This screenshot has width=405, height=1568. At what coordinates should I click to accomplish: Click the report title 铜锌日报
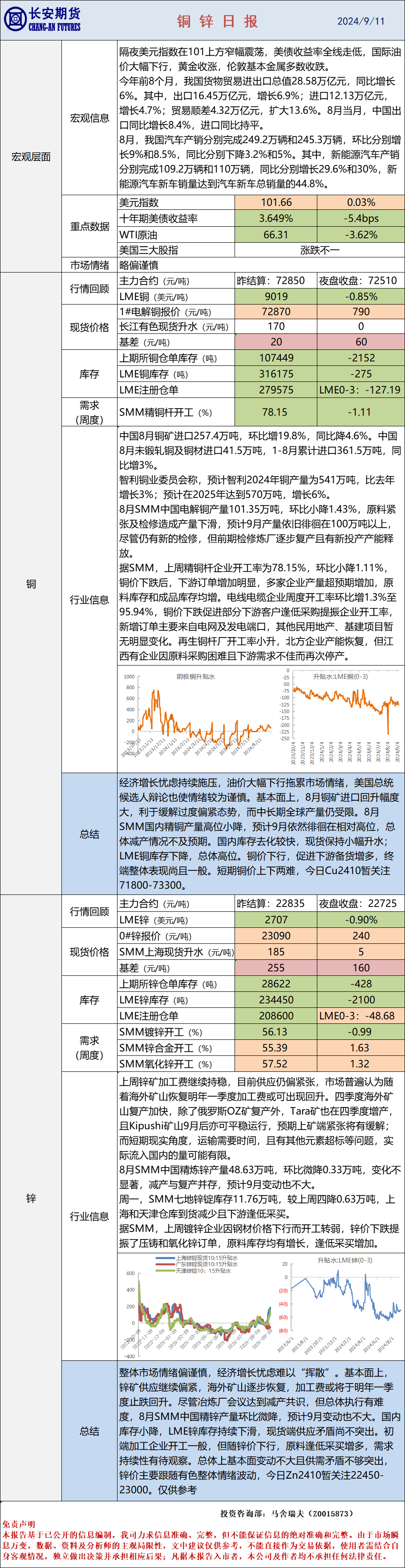pos(218,21)
